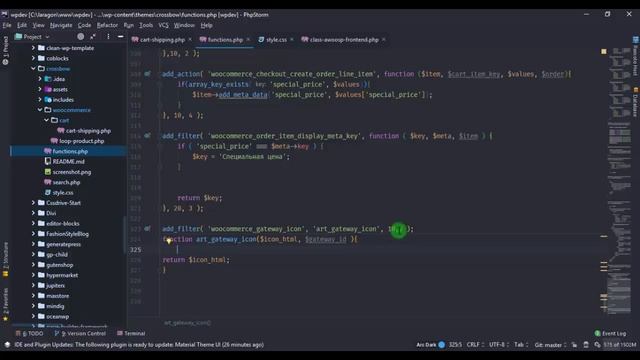Click gutter icon beside woocommerce_order_item_display_meta_key filter

147,136
